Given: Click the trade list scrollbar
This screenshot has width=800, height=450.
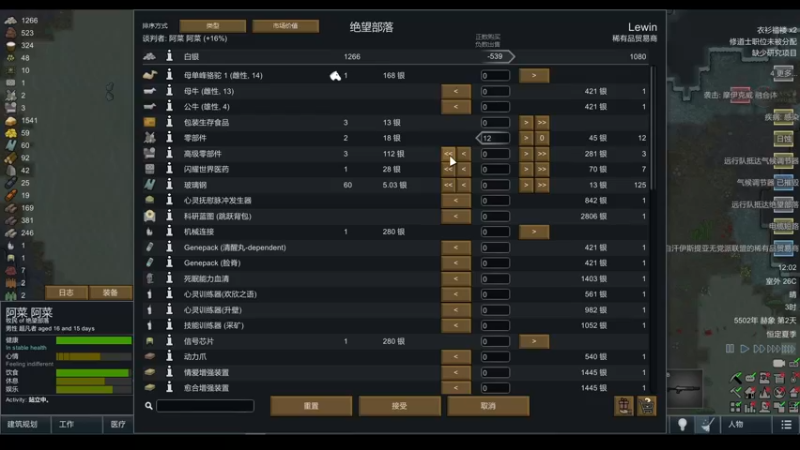Looking at the screenshot, I should [x=653, y=128].
